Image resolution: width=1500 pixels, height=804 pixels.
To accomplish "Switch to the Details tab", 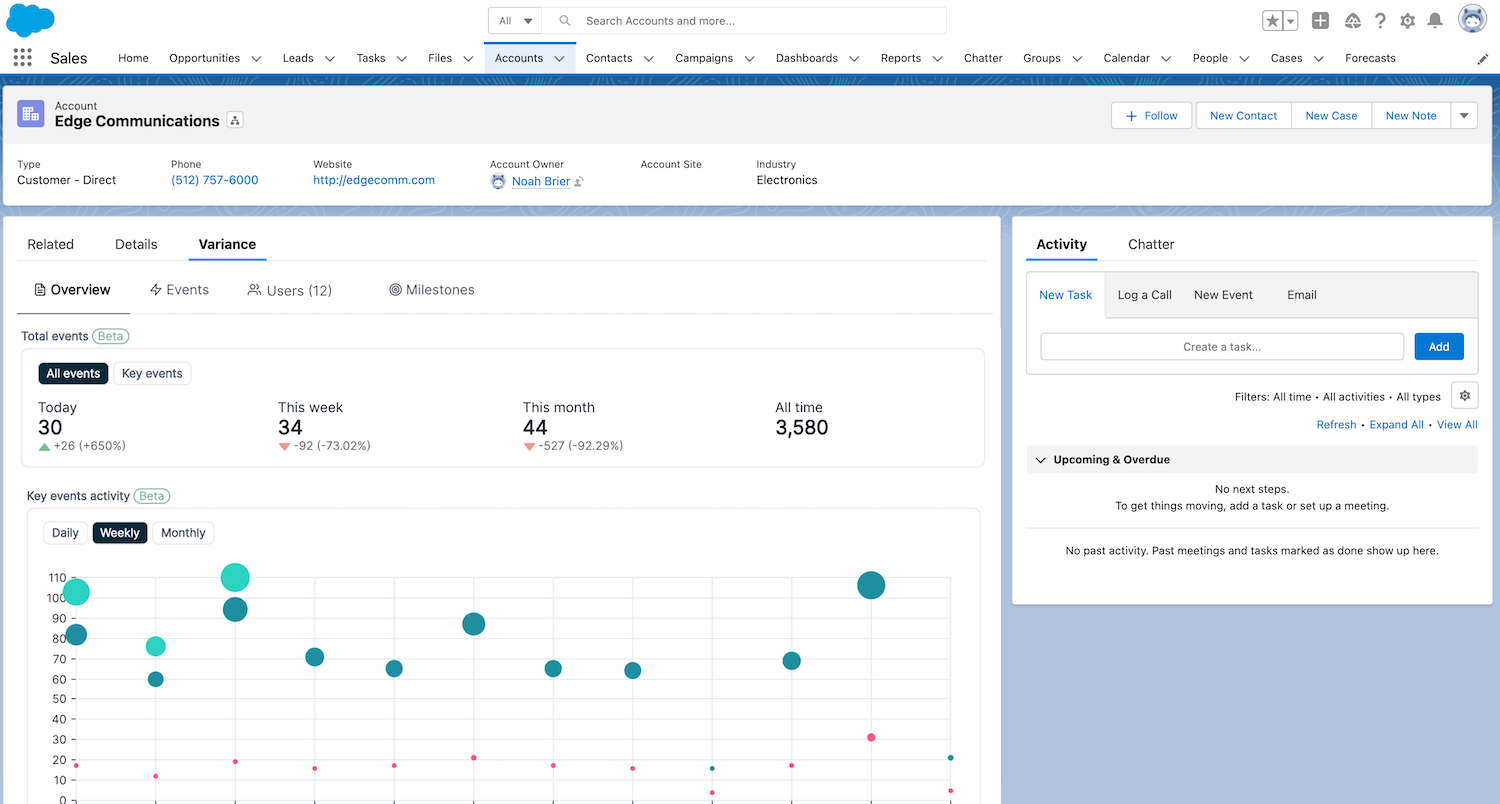I will (x=136, y=244).
